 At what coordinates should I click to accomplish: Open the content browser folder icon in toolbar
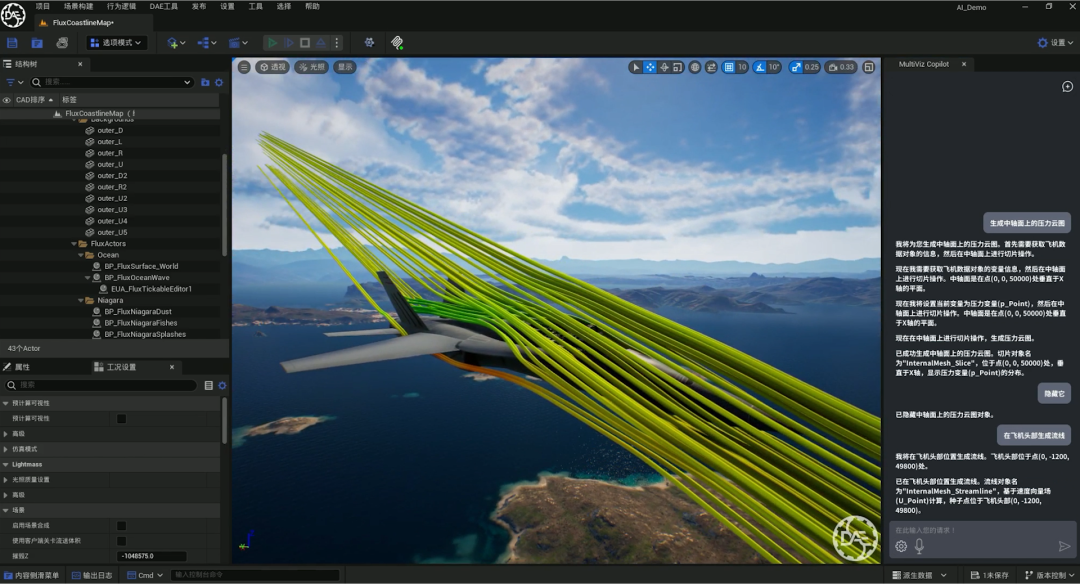pos(37,43)
